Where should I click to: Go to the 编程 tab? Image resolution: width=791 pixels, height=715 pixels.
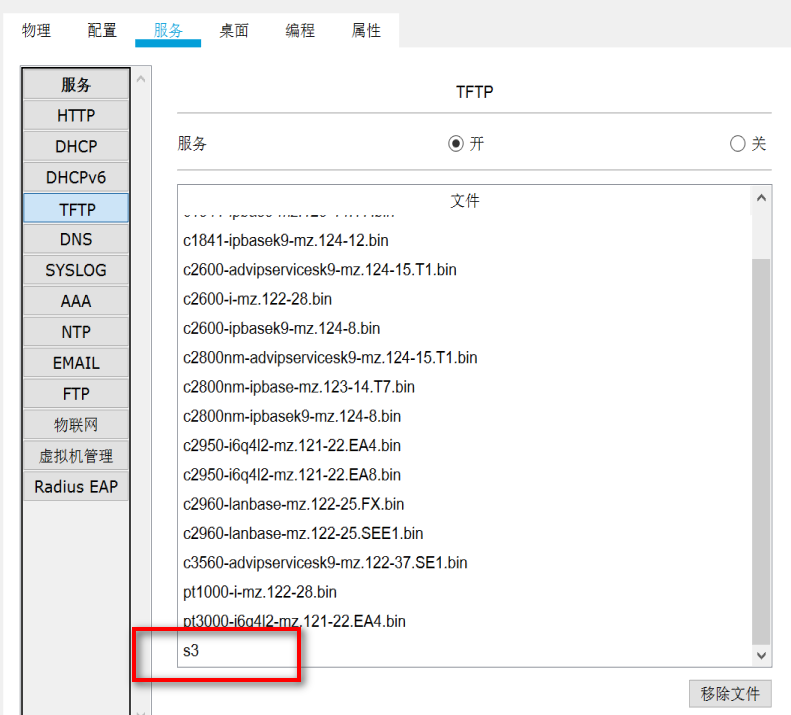300,30
